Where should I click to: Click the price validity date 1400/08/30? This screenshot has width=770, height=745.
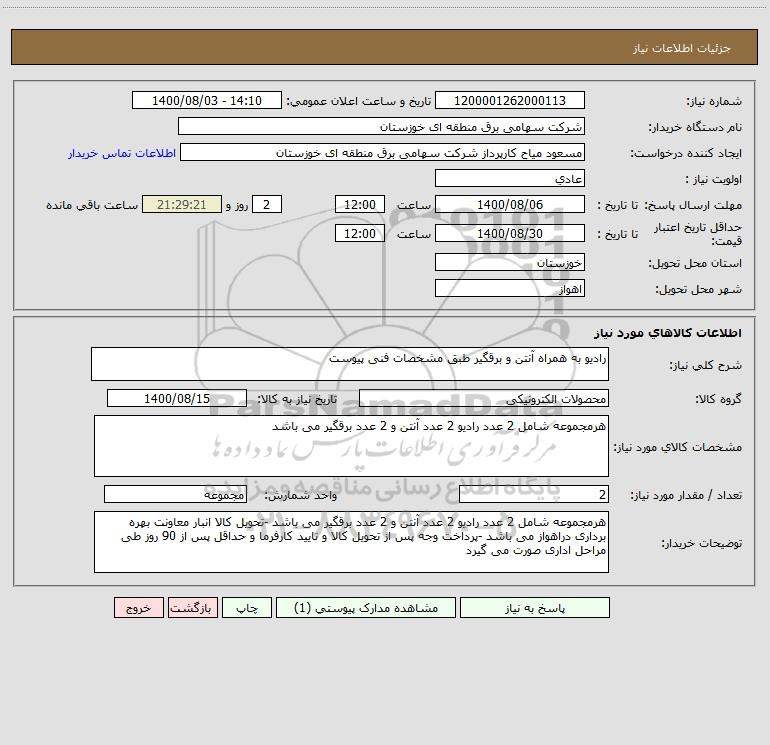(510, 233)
